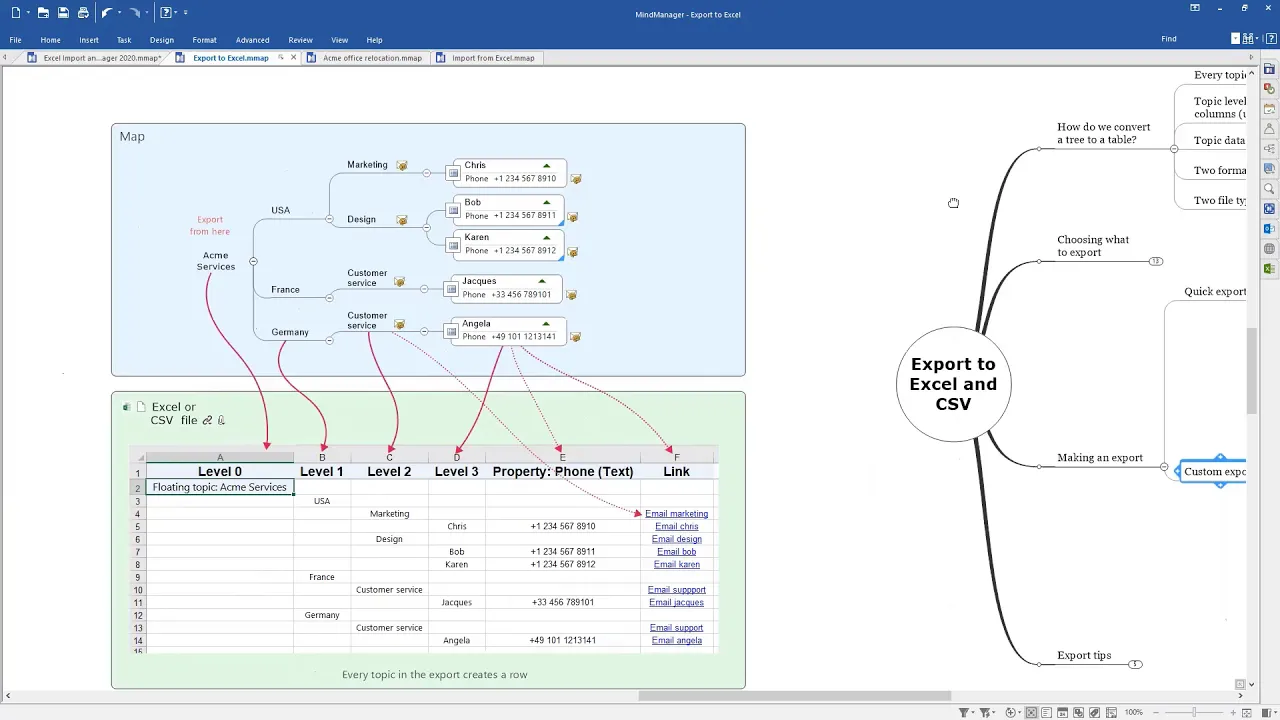Click the Undo arrow icon
The height and width of the screenshot is (720, 1280).
click(x=107, y=12)
